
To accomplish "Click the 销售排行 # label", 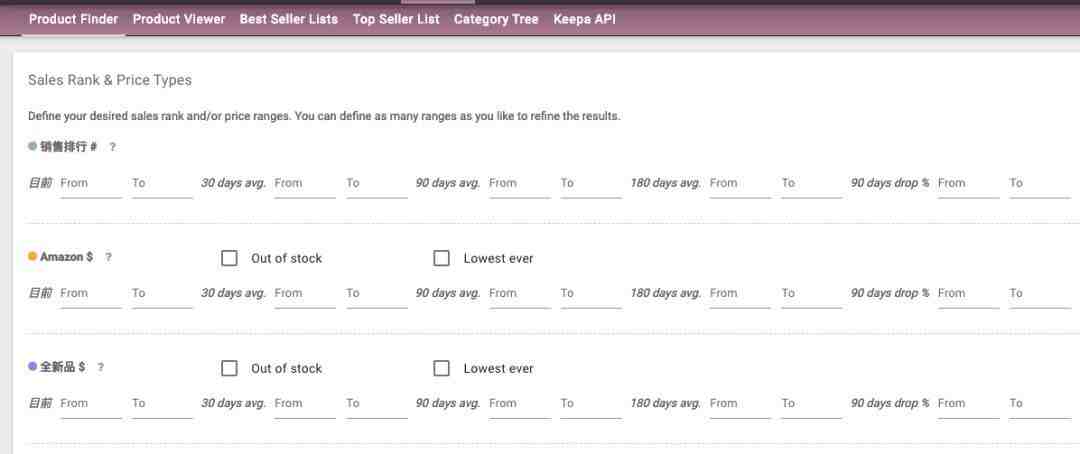I will tap(68, 147).
